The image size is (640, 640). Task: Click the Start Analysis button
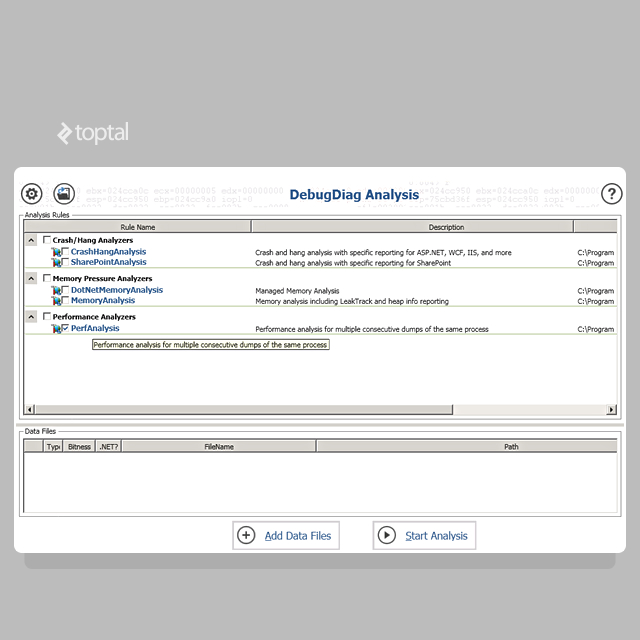424,535
